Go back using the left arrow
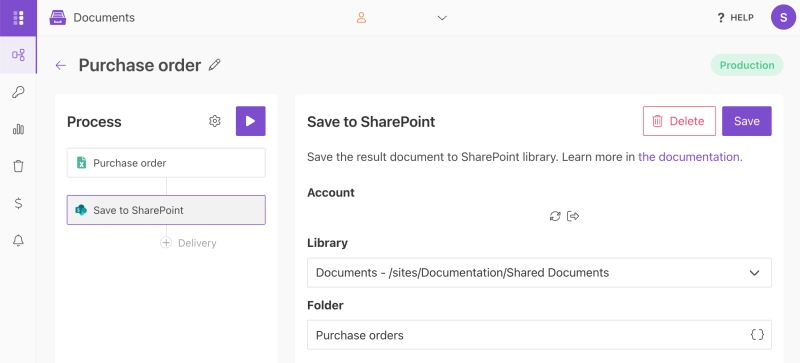 [61, 65]
